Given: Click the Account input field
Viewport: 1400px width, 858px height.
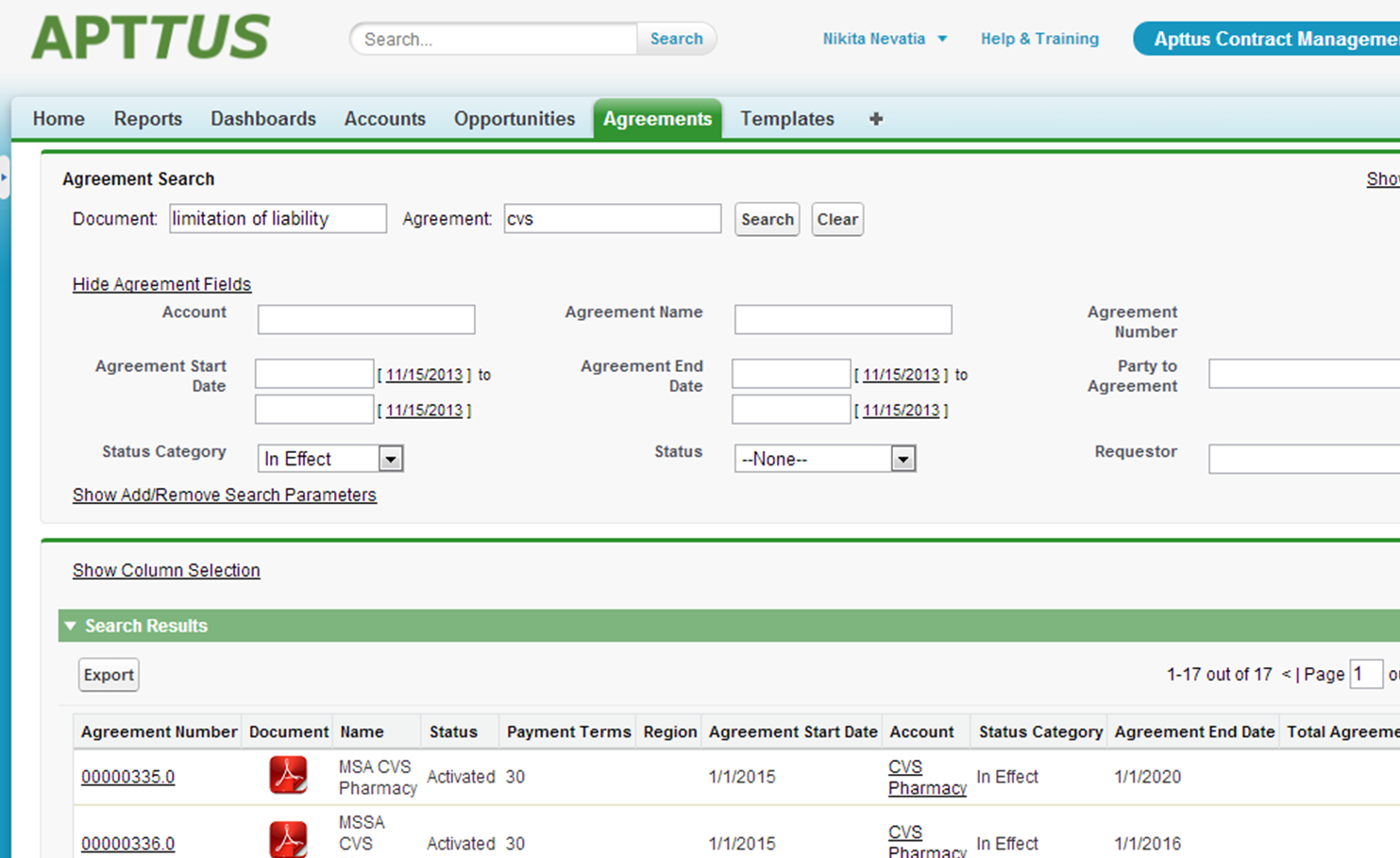Looking at the screenshot, I should [366, 319].
